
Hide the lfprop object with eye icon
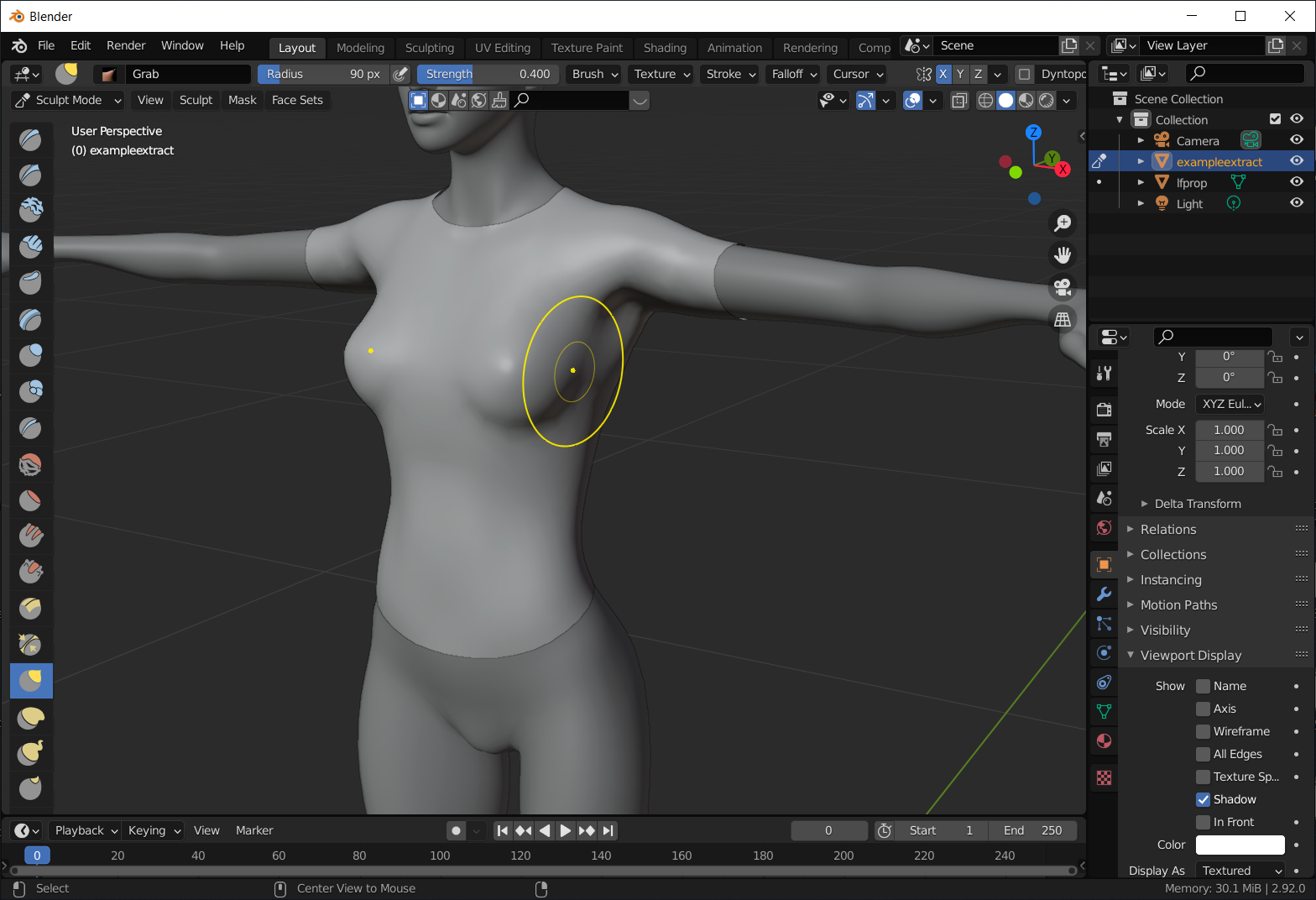[x=1297, y=182]
